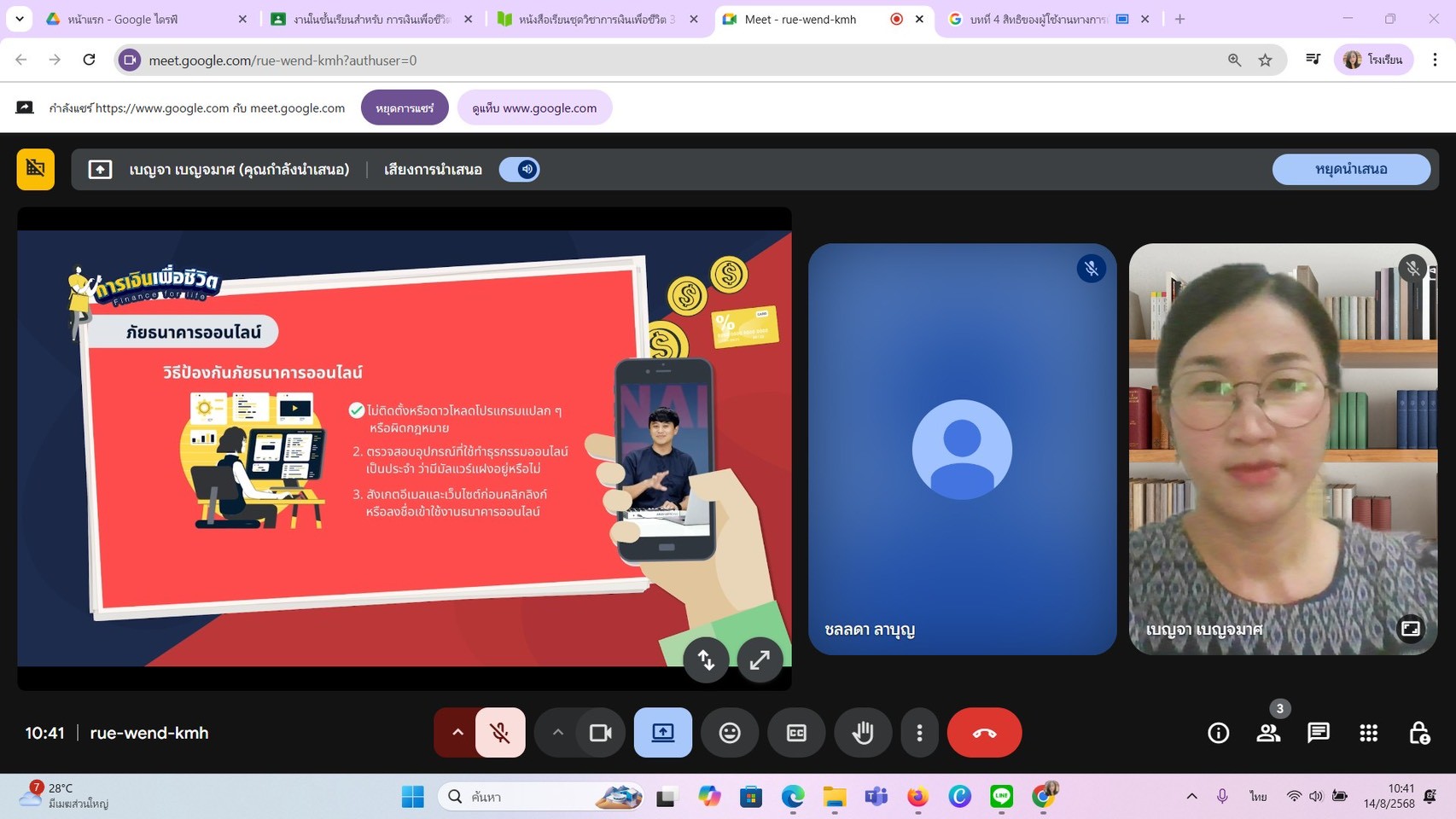Unmute the microphone
1456x819 pixels.
pos(500,733)
